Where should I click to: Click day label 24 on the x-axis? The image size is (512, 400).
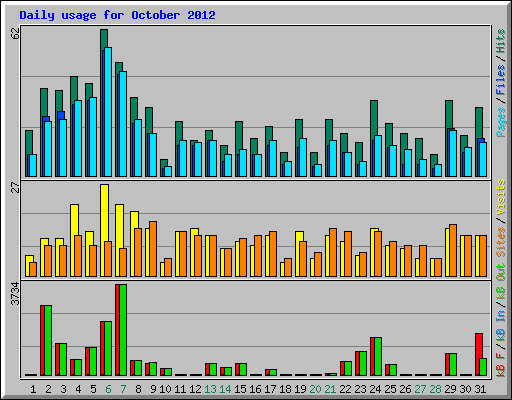(x=375, y=389)
